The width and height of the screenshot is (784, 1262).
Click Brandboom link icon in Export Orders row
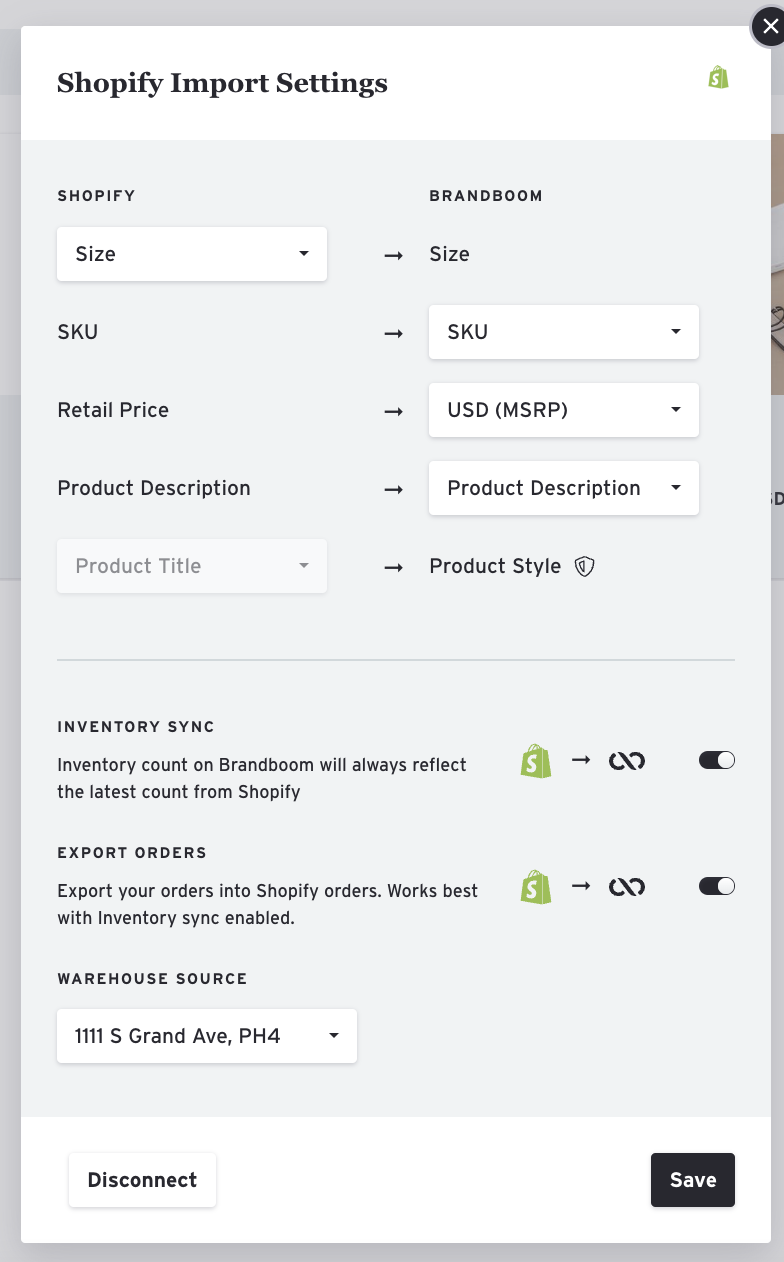tap(627, 887)
